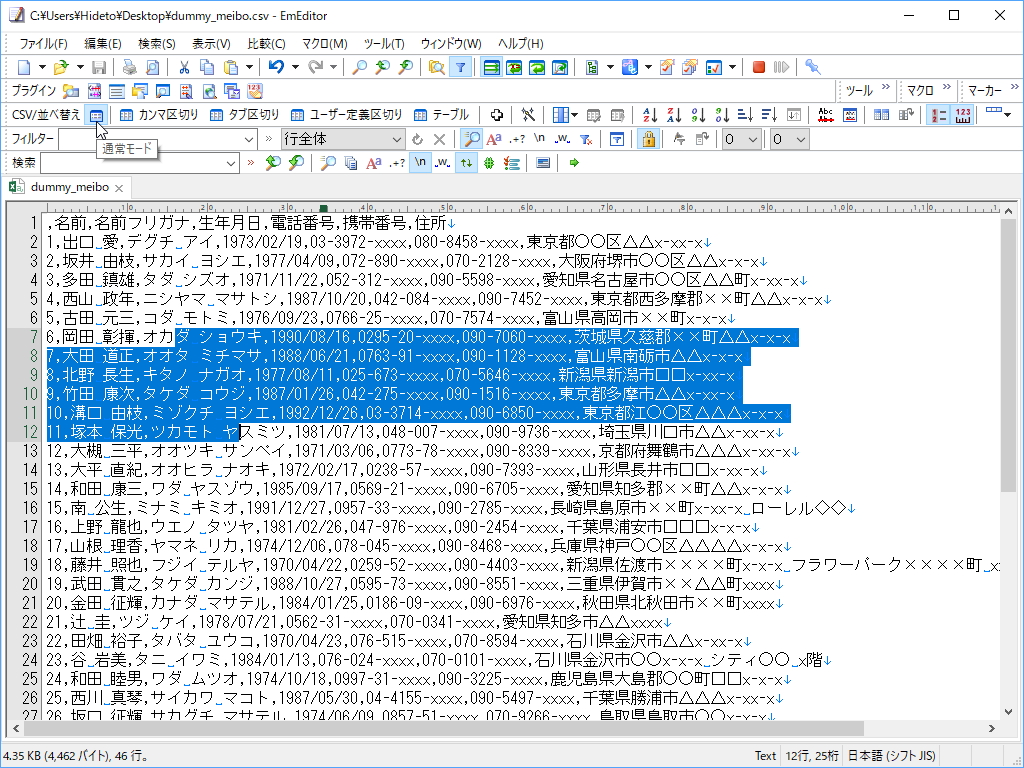Enable regex matching .+? in the filter
The image size is (1024, 768).
517,138
